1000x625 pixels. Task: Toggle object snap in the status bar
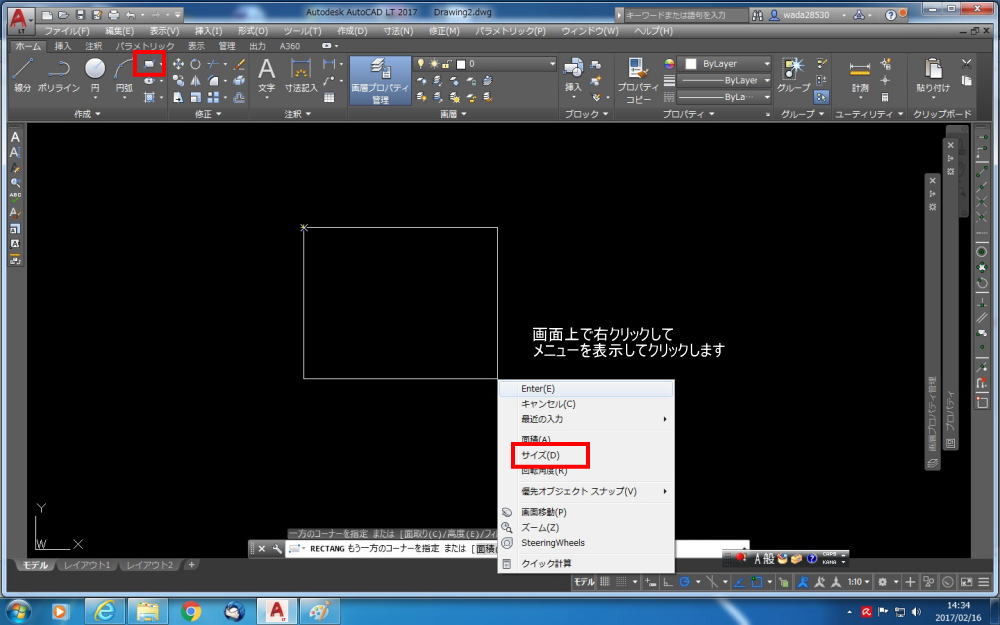pyautogui.click(x=757, y=582)
